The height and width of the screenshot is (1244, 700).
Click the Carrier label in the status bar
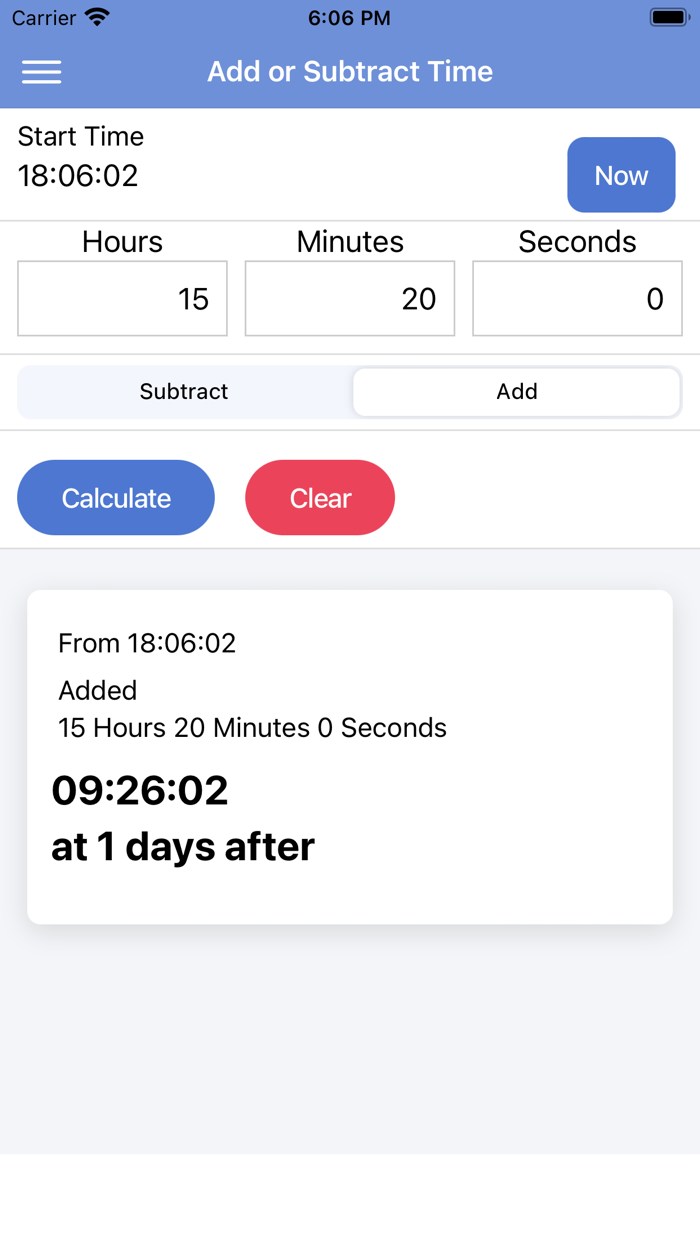(40, 17)
